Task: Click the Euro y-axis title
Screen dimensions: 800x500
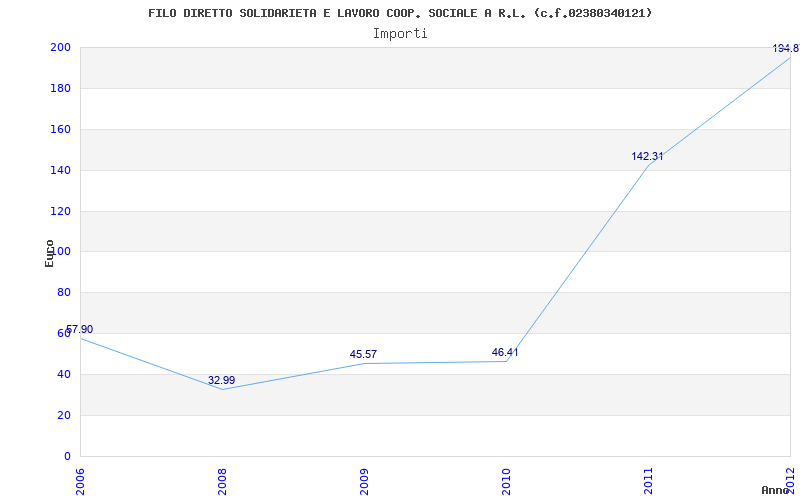Action: 49,253
